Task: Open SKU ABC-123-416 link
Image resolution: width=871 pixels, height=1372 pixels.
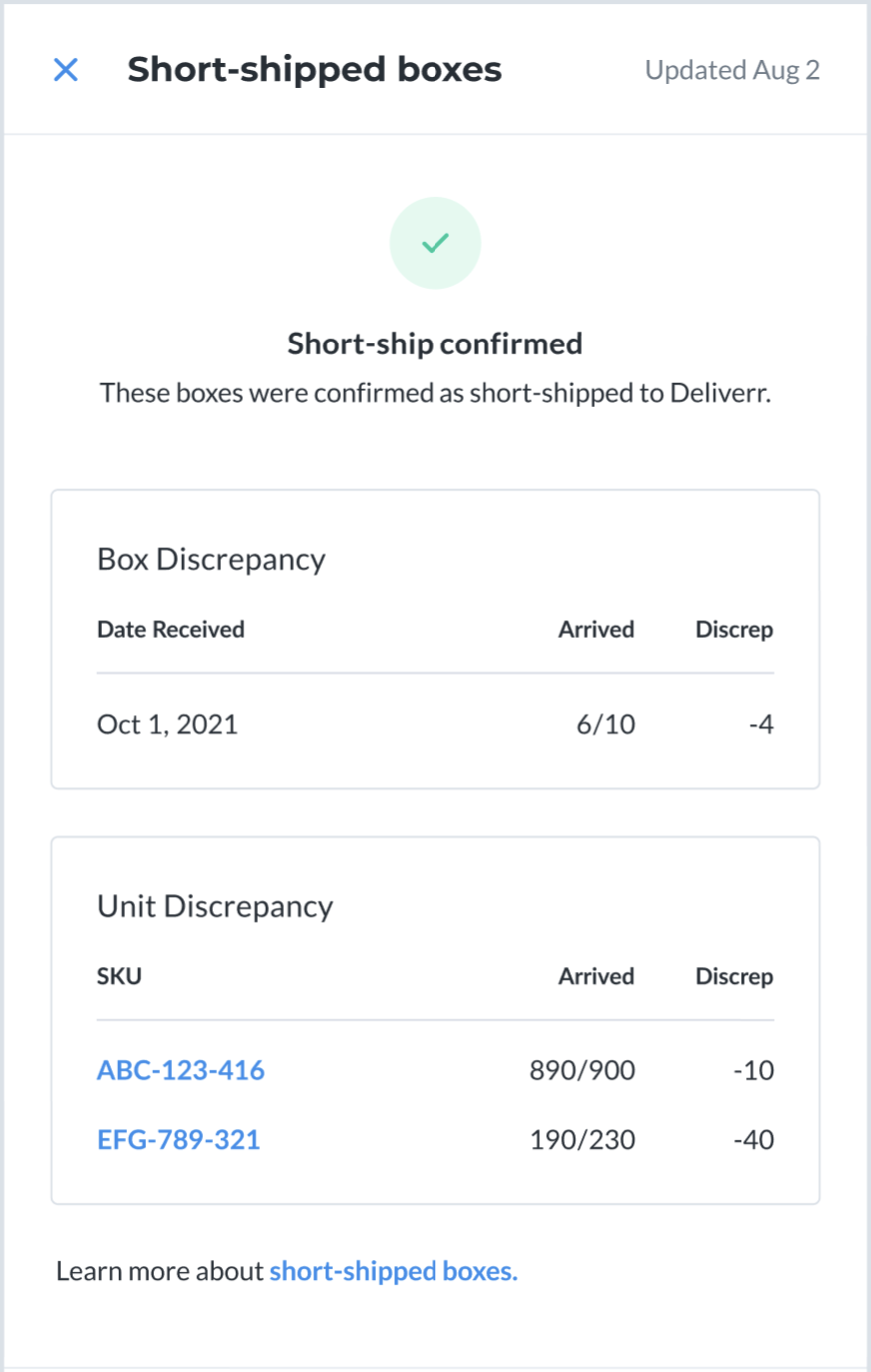Action: pyautogui.click(x=181, y=1070)
